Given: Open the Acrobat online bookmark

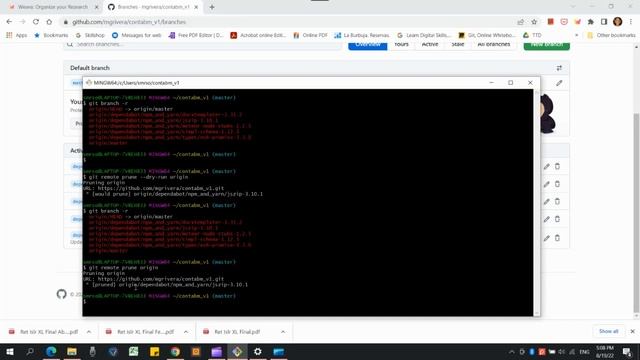Looking at the screenshot, I should (x=258, y=35).
